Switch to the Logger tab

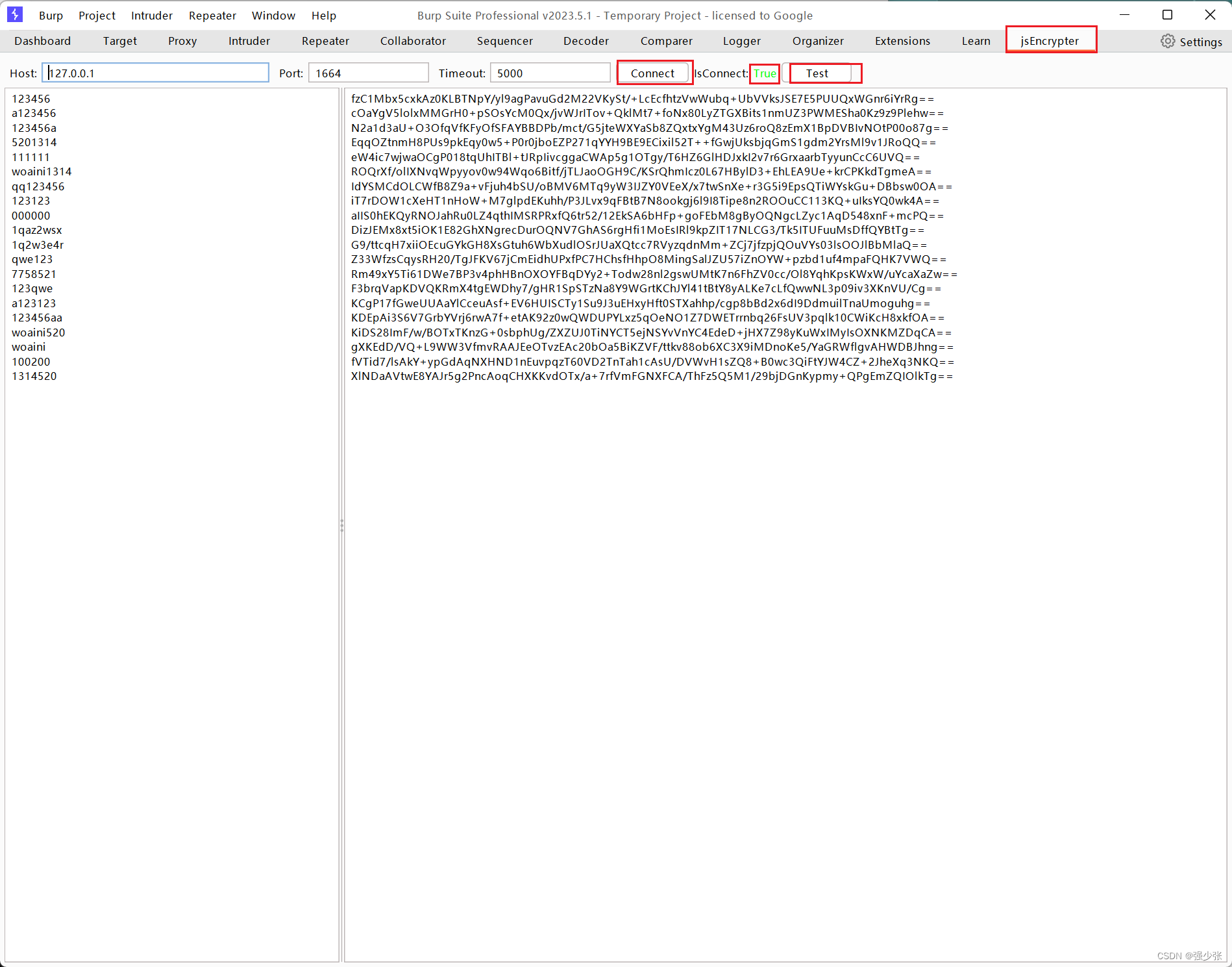(742, 41)
